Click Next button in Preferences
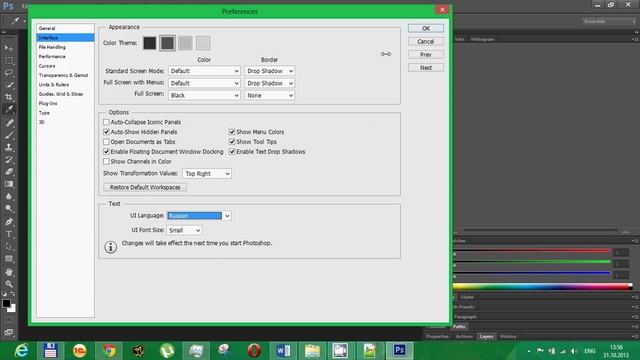 coord(426,68)
